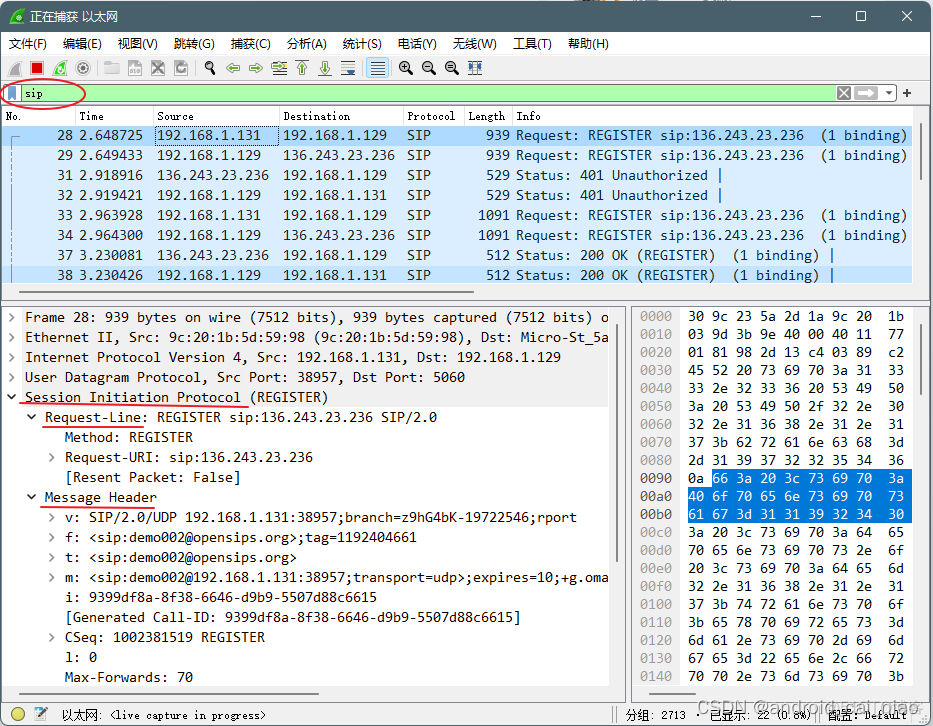The height and width of the screenshot is (726, 933).
Task: Expand Internet Protocol Version 4 node
Action: click(11, 358)
